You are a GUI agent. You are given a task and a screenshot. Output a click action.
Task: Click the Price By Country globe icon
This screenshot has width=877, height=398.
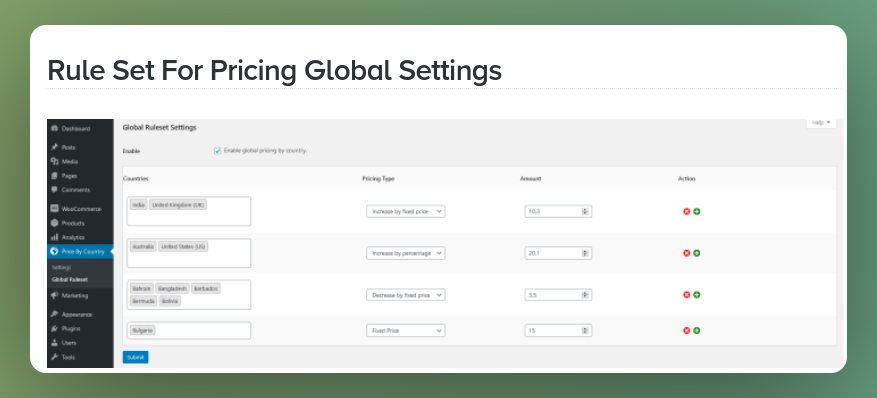click(54, 252)
